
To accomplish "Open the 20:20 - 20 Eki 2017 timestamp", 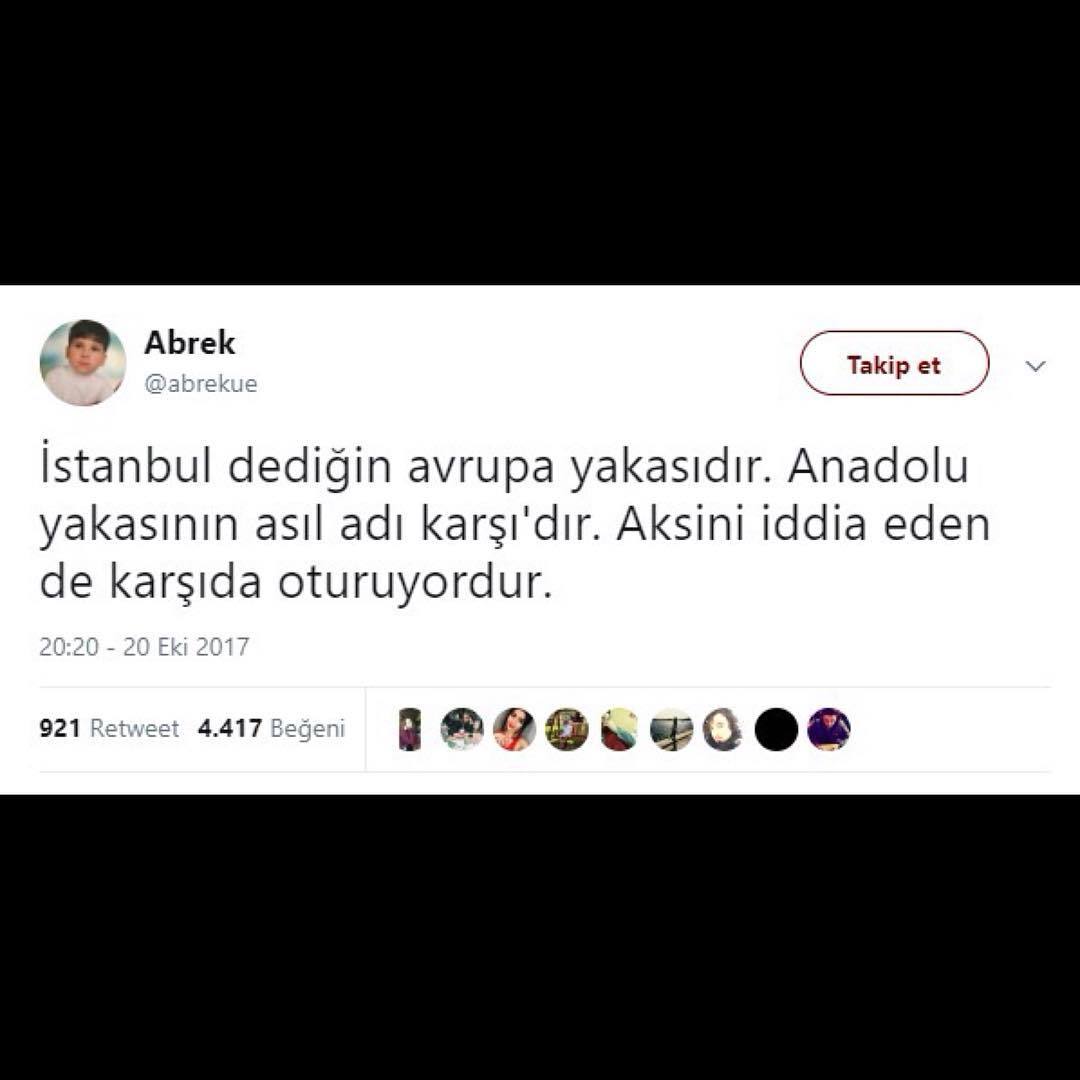I will [144, 647].
